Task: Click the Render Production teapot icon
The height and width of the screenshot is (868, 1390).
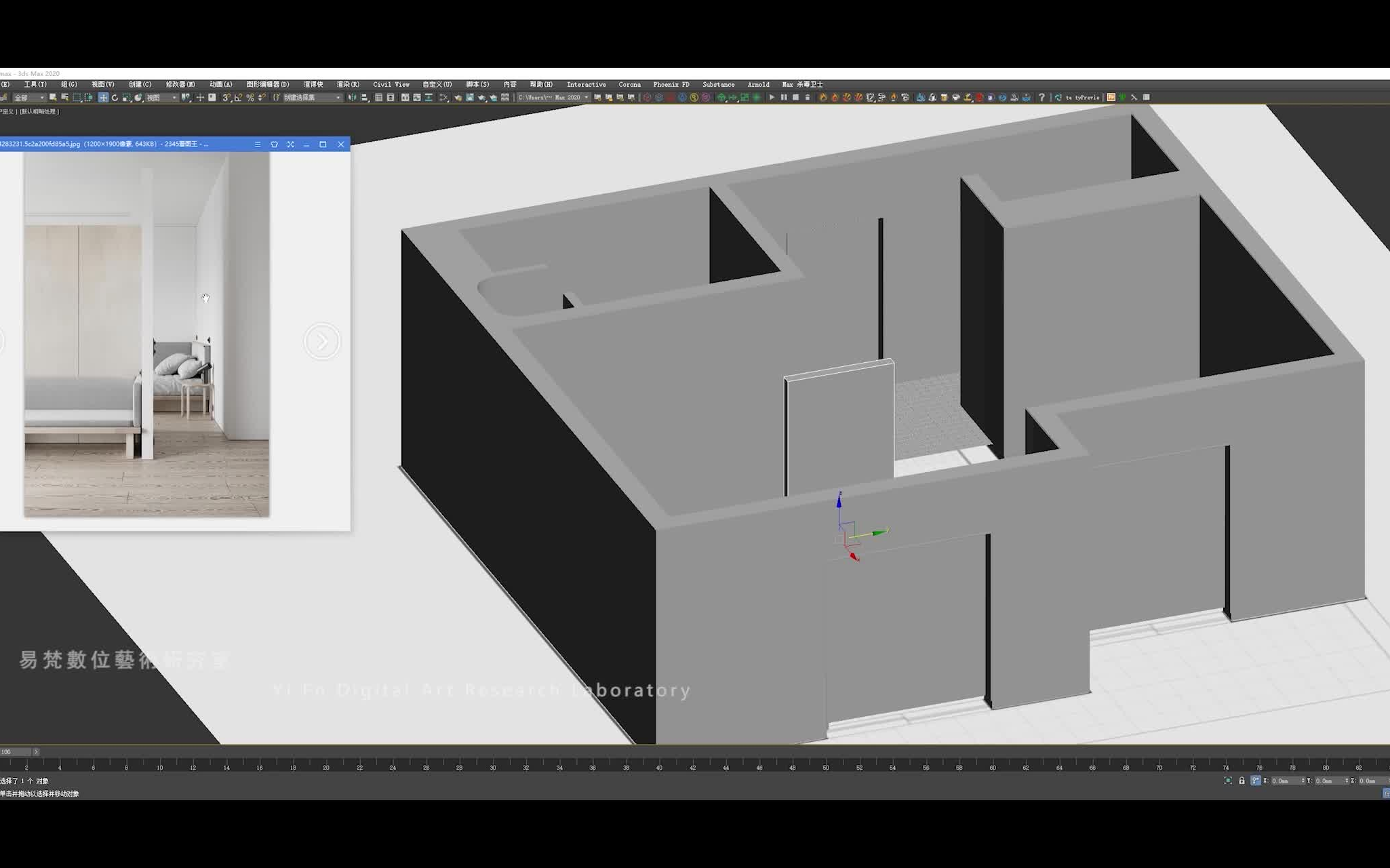Action: pos(481,98)
